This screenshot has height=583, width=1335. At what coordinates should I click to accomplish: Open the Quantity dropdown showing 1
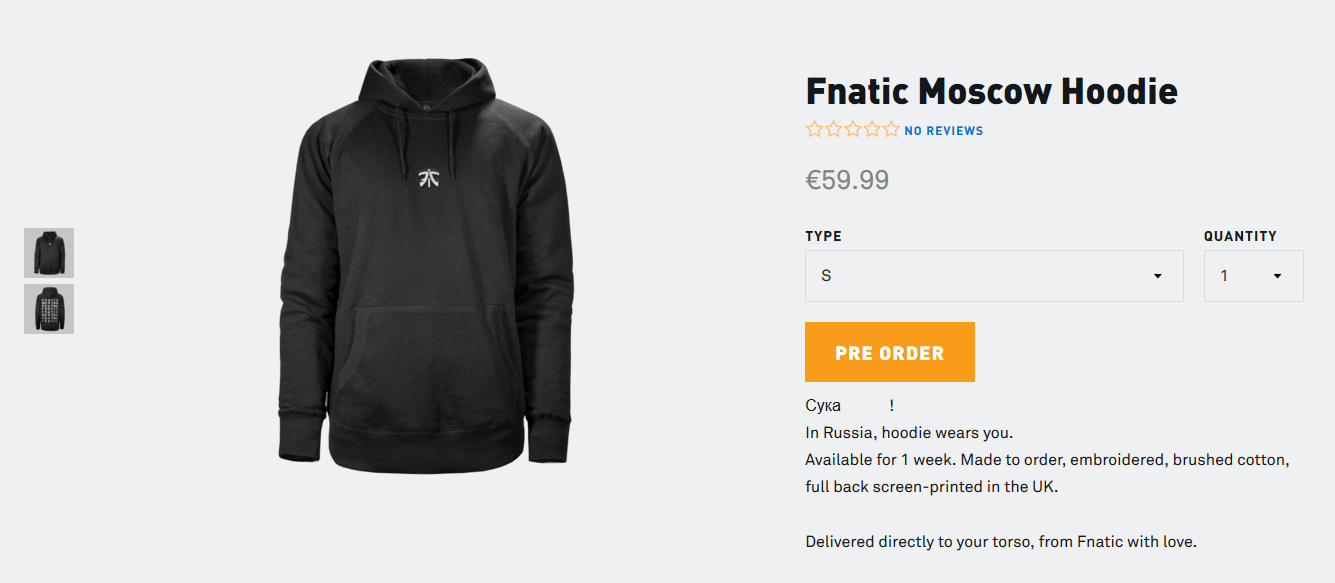click(x=1254, y=276)
